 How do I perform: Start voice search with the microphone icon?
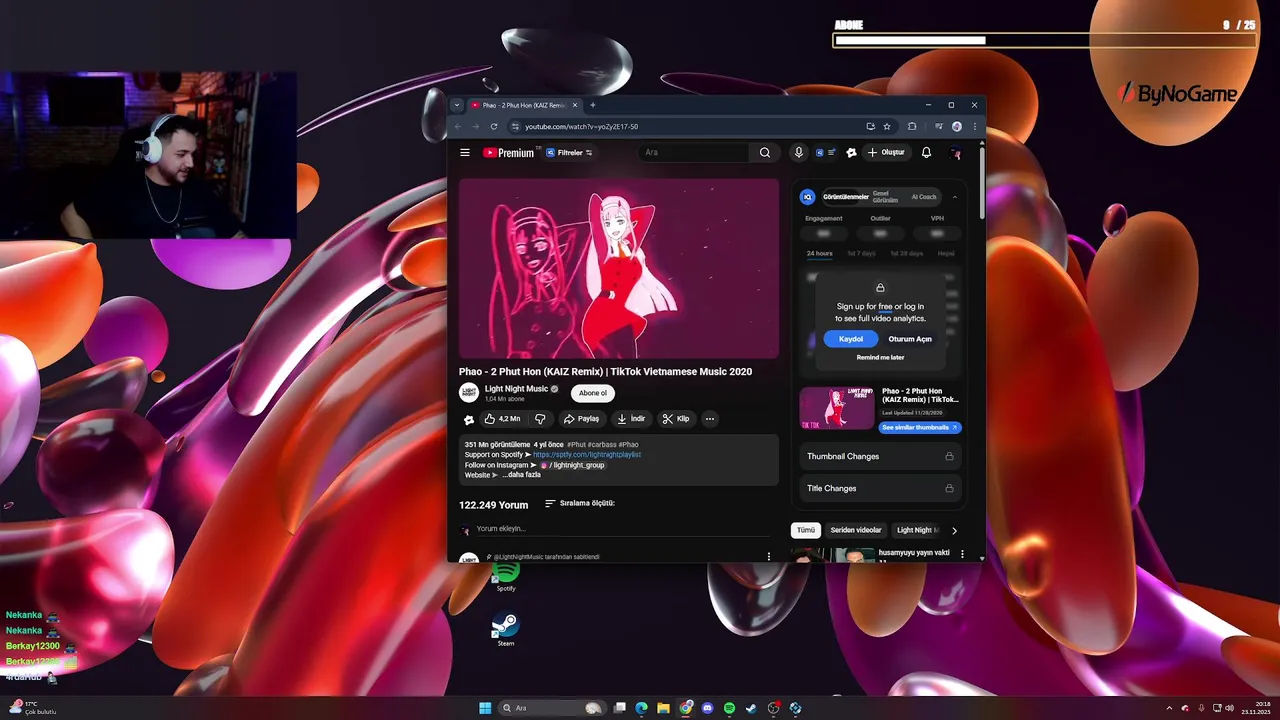(x=798, y=153)
